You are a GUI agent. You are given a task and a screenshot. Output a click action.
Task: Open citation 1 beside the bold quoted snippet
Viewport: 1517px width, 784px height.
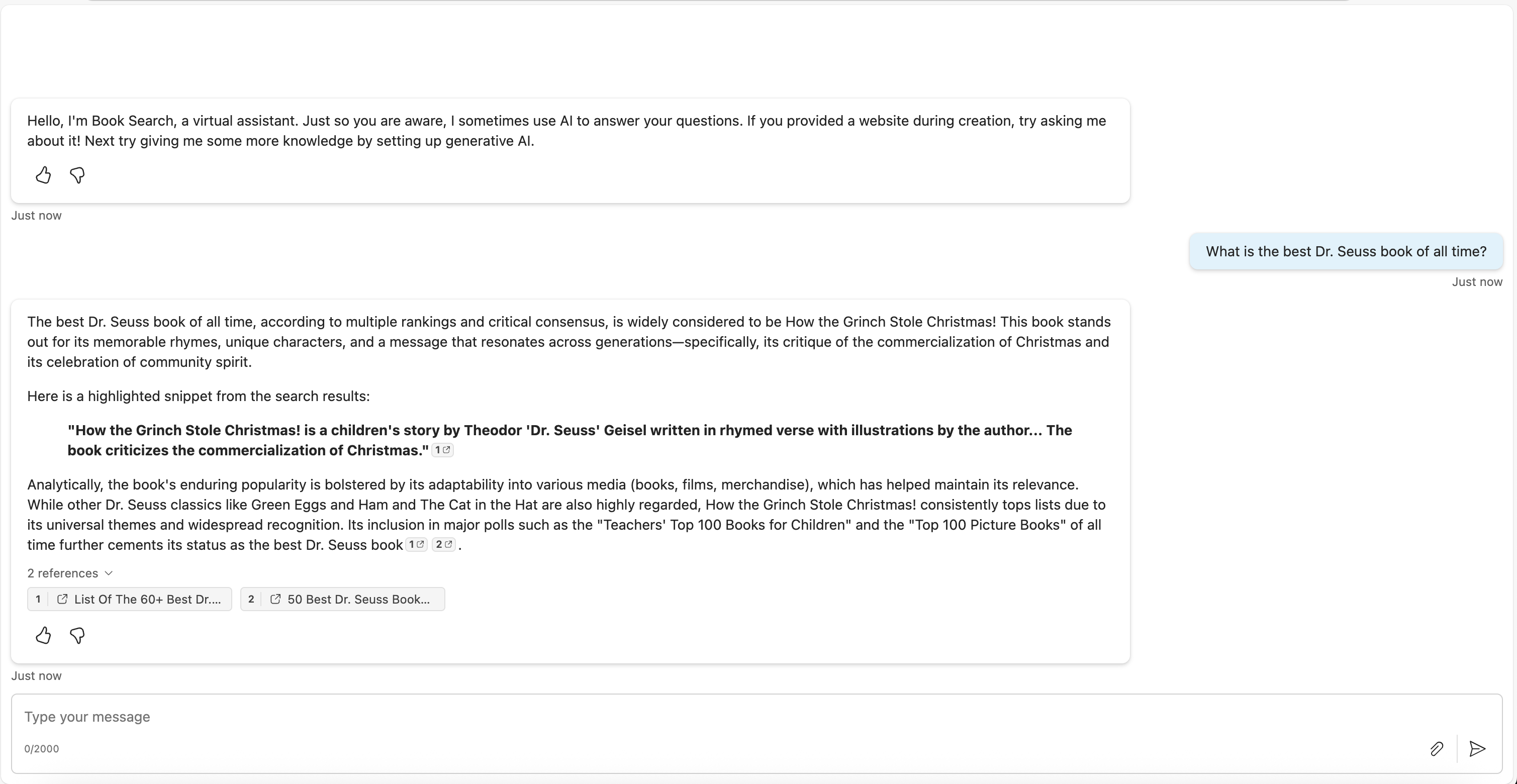point(442,450)
